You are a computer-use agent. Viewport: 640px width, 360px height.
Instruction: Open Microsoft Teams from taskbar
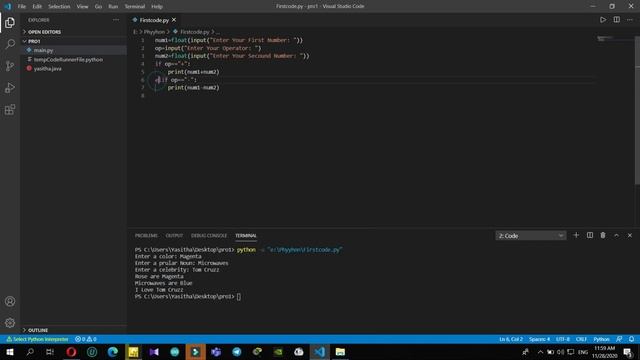tap(216, 352)
